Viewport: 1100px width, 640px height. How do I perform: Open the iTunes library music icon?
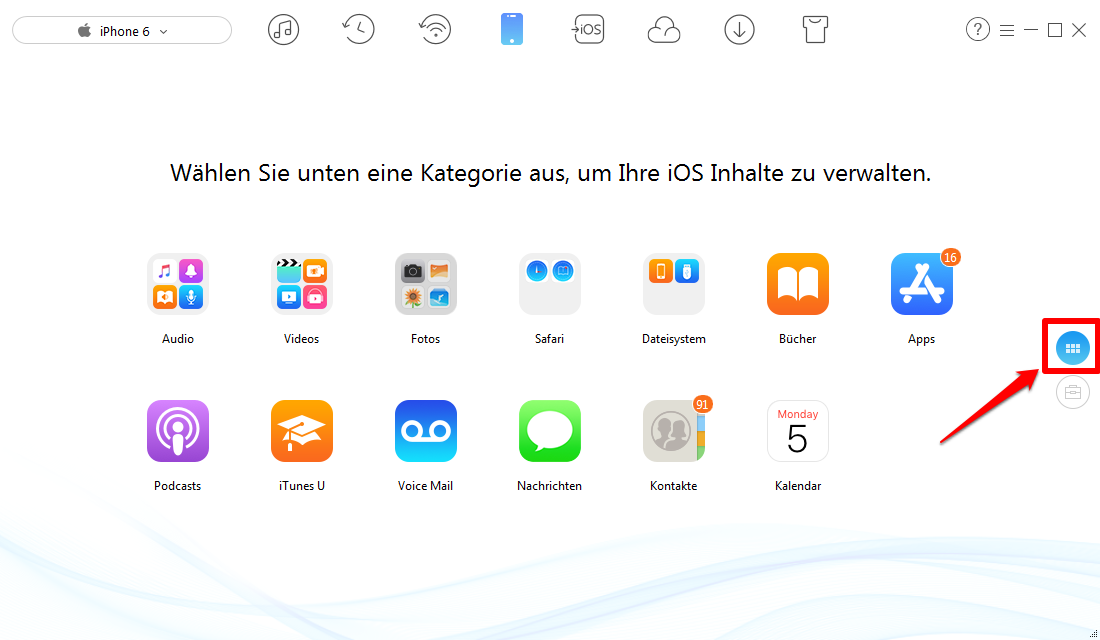pyautogui.click(x=283, y=29)
